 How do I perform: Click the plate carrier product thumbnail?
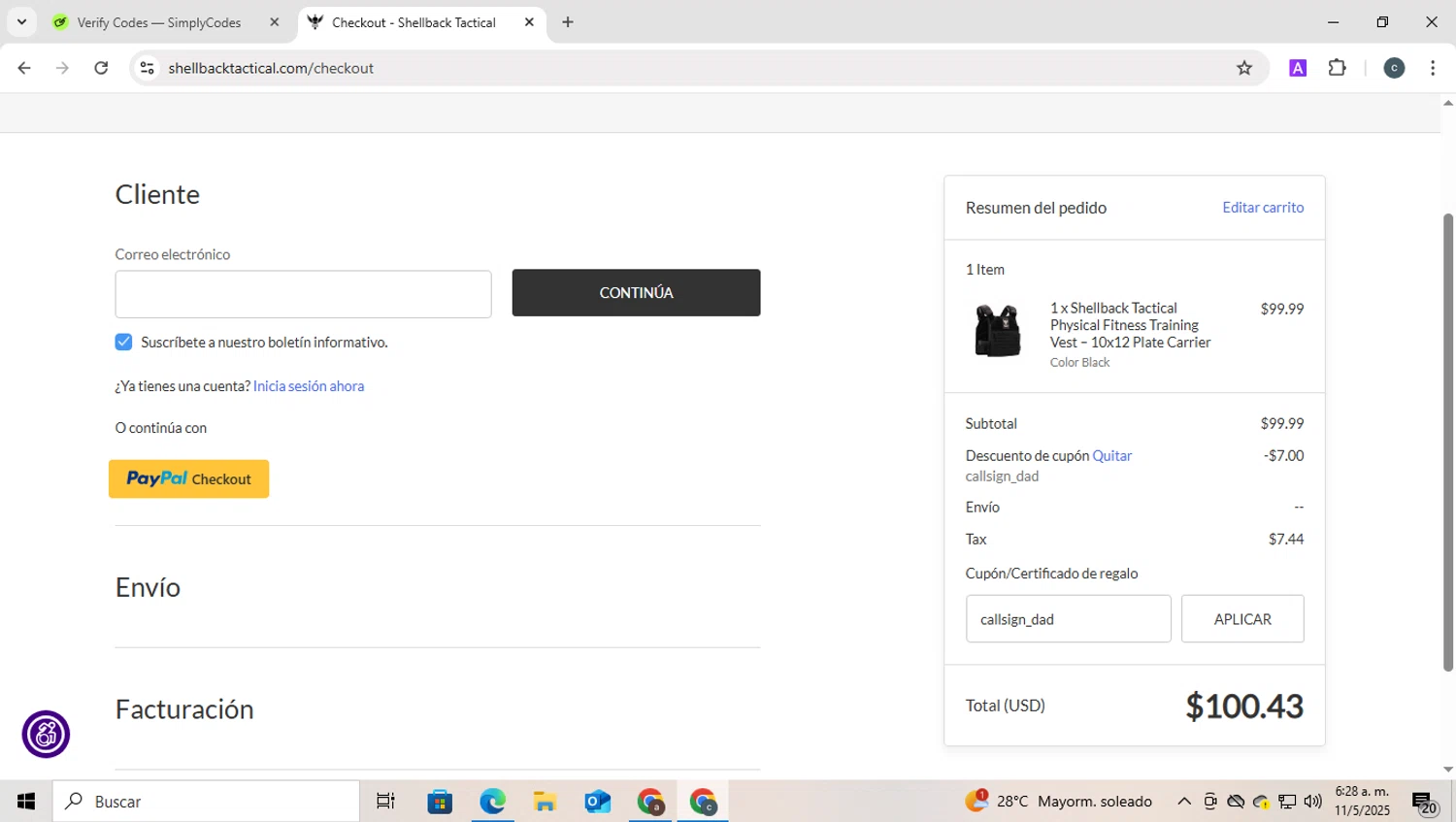coord(998,331)
